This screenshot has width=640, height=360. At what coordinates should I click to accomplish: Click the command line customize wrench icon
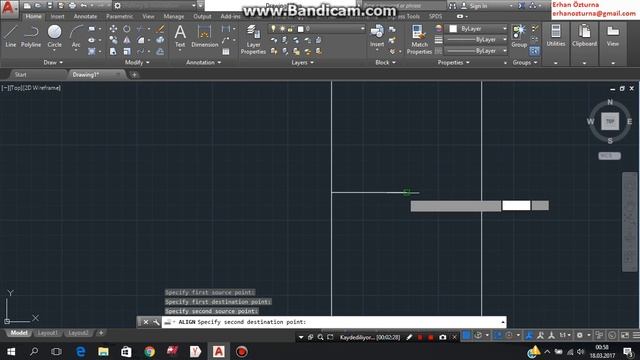point(156,322)
